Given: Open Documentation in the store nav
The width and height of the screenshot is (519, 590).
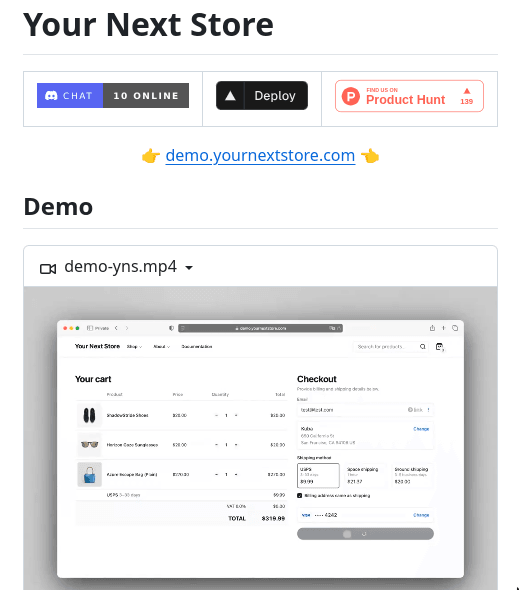Looking at the screenshot, I should point(197,347).
